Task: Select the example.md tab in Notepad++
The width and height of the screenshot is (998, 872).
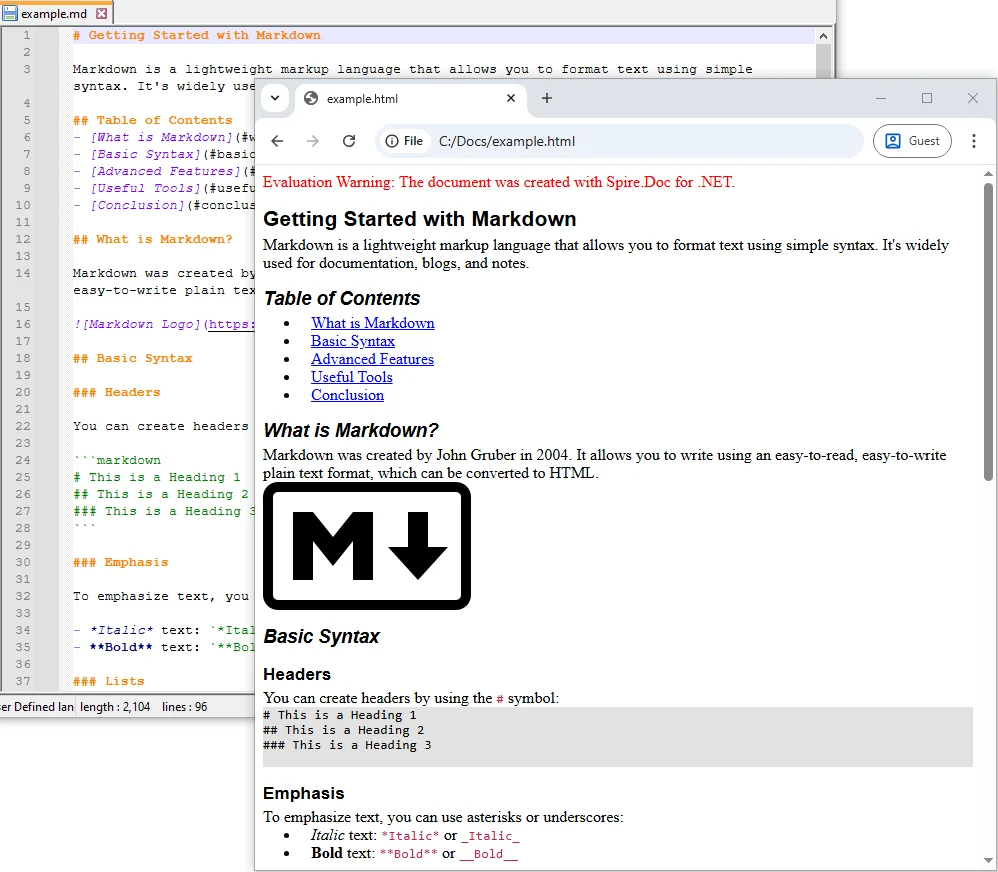Action: [55, 14]
